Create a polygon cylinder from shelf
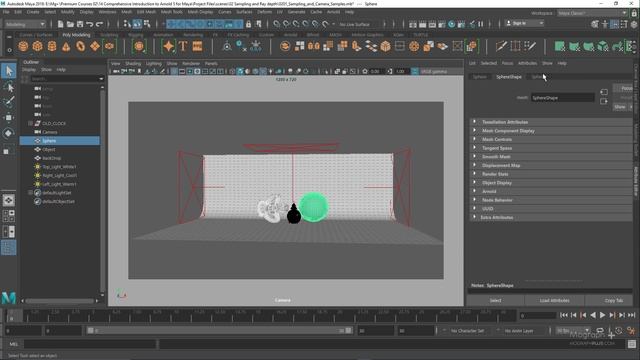The height and width of the screenshot is (360, 640). click(52, 46)
